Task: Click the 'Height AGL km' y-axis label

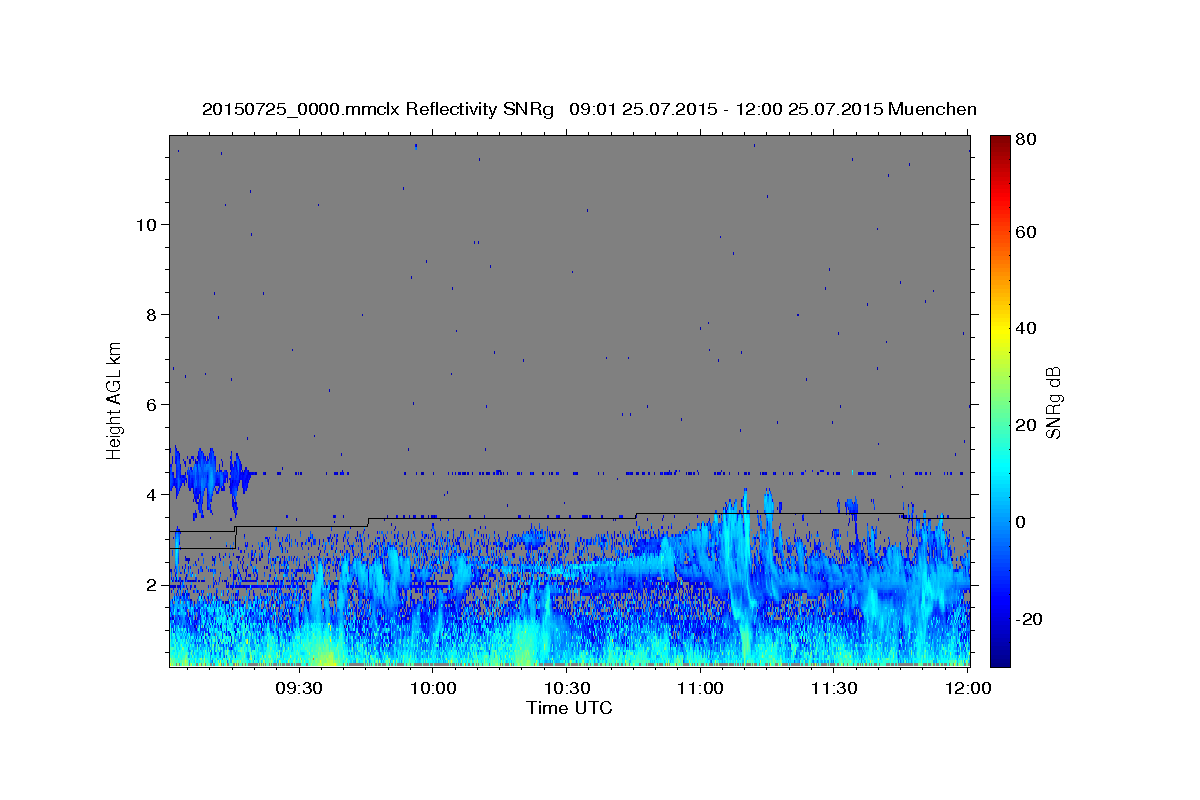Action: tap(115, 402)
